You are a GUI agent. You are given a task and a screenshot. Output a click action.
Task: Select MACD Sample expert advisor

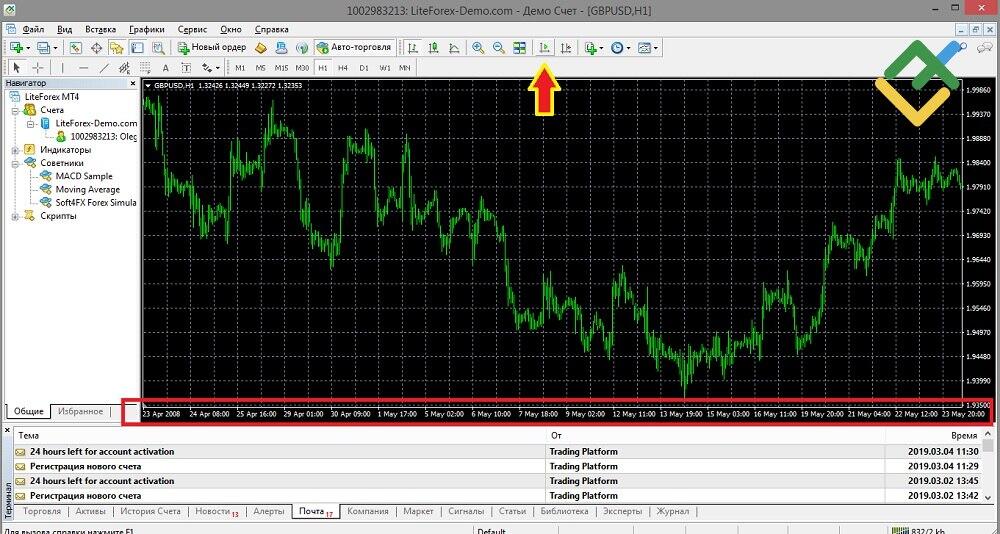[84, 177]
